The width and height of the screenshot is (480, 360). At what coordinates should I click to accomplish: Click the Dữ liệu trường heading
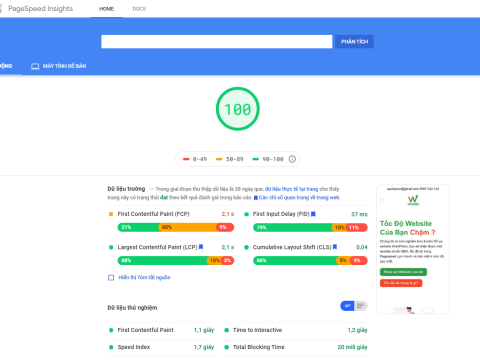pyautogui.click(x=126, y=189)
